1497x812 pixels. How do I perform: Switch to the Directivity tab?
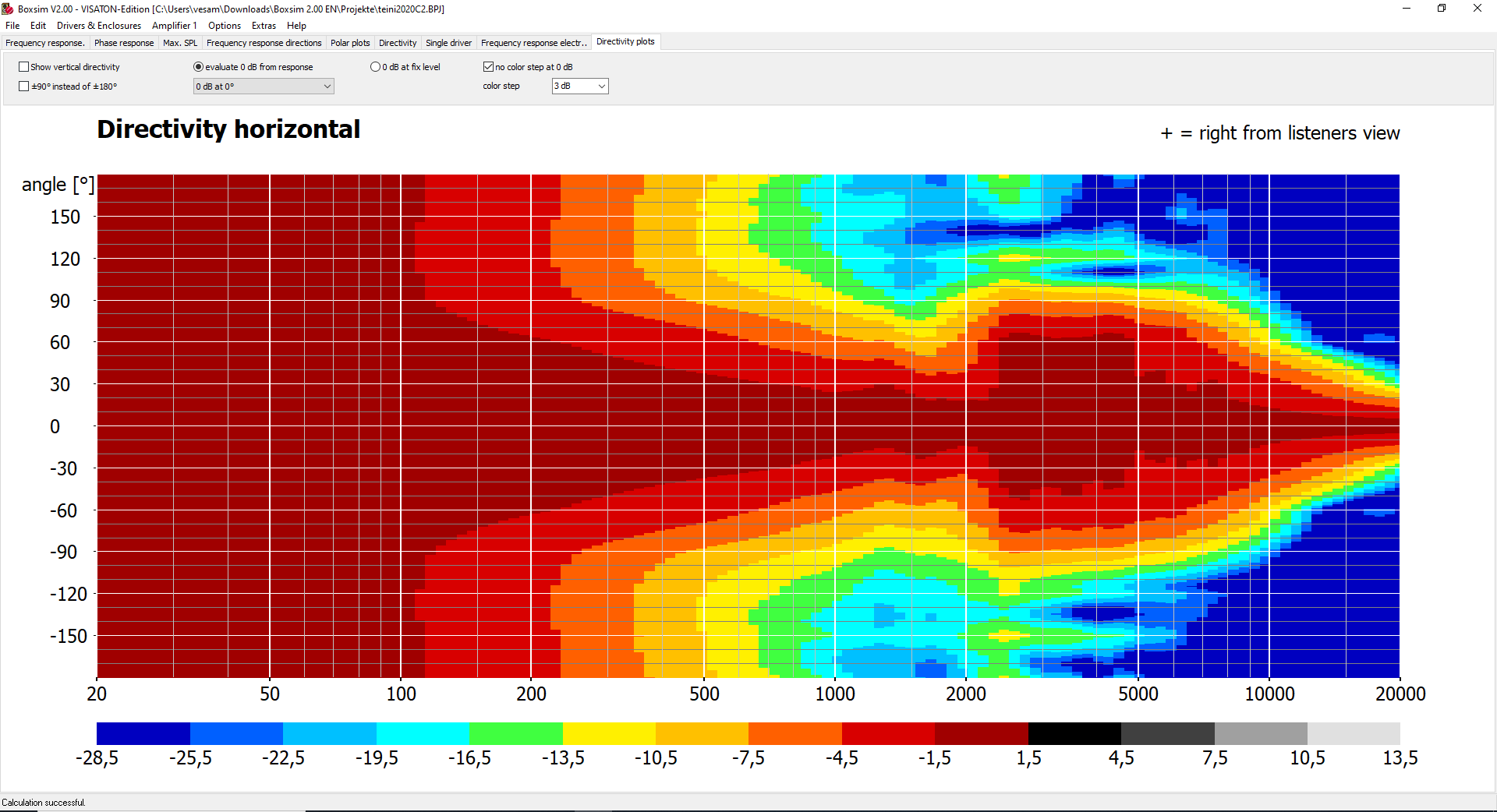(x=398, y=43)
